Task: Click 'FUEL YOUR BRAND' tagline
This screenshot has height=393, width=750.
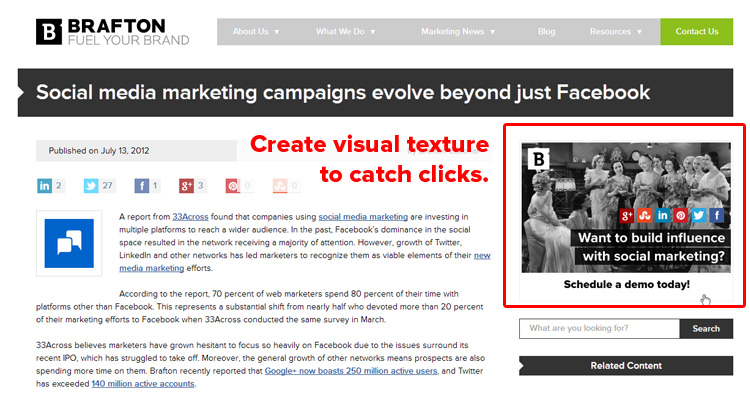Action: click(x=129, y=40)
